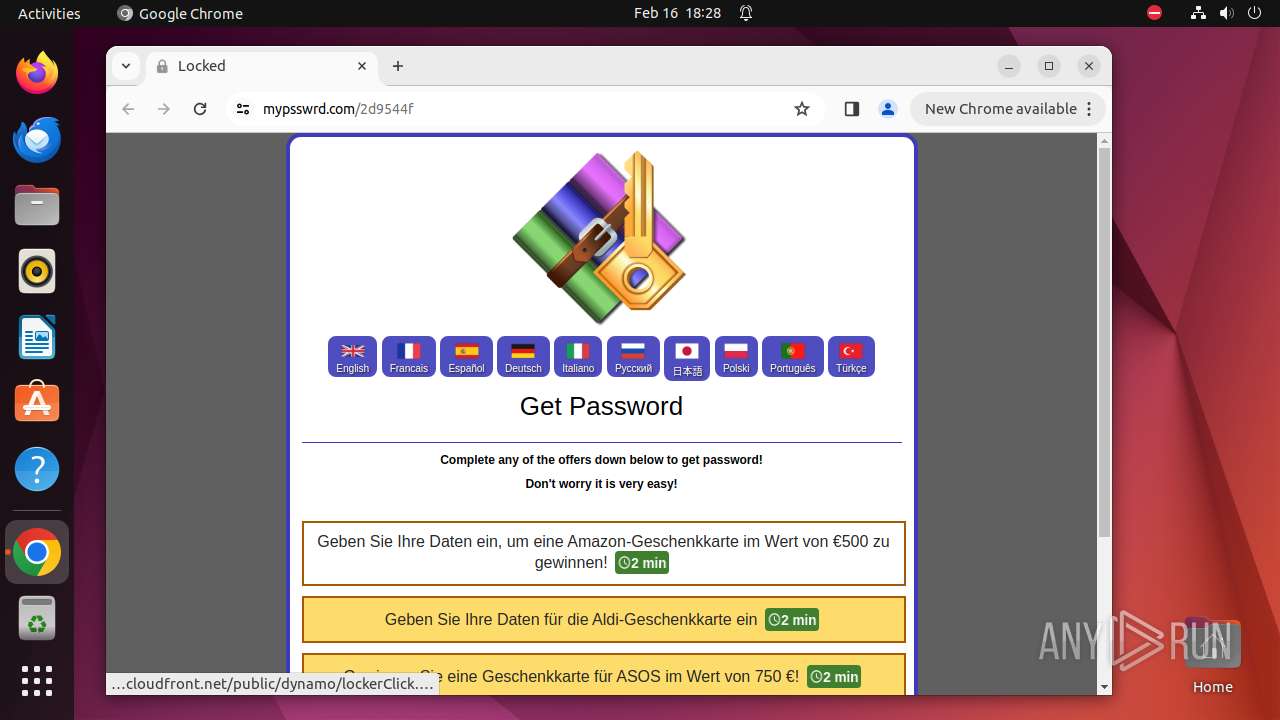Viewport: 1280px width, 720px height.
Task: Switch page language to Português
Action: (793, 357)
